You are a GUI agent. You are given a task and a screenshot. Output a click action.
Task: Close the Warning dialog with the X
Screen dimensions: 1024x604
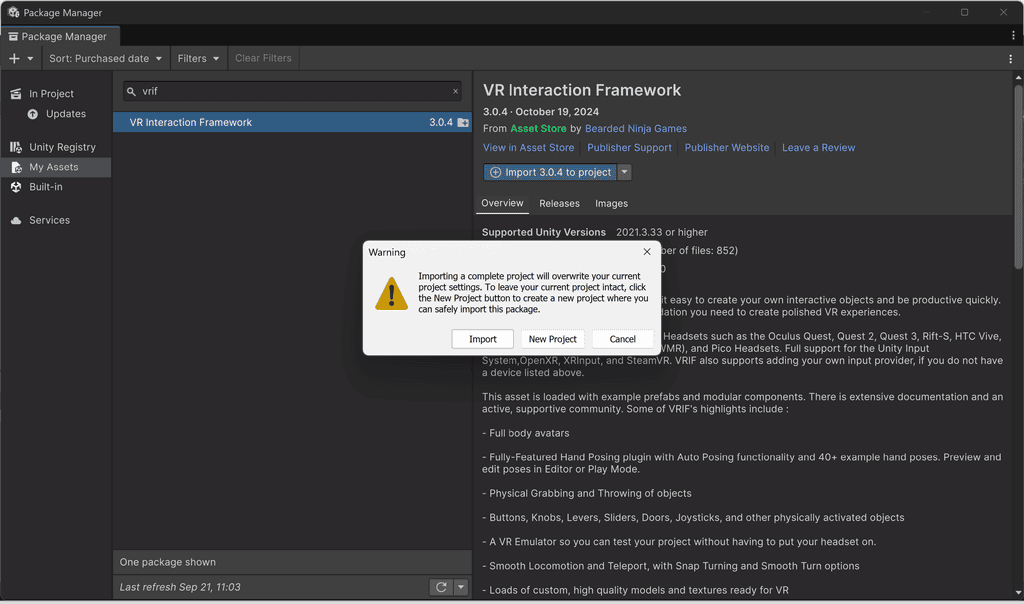[647, 252]
